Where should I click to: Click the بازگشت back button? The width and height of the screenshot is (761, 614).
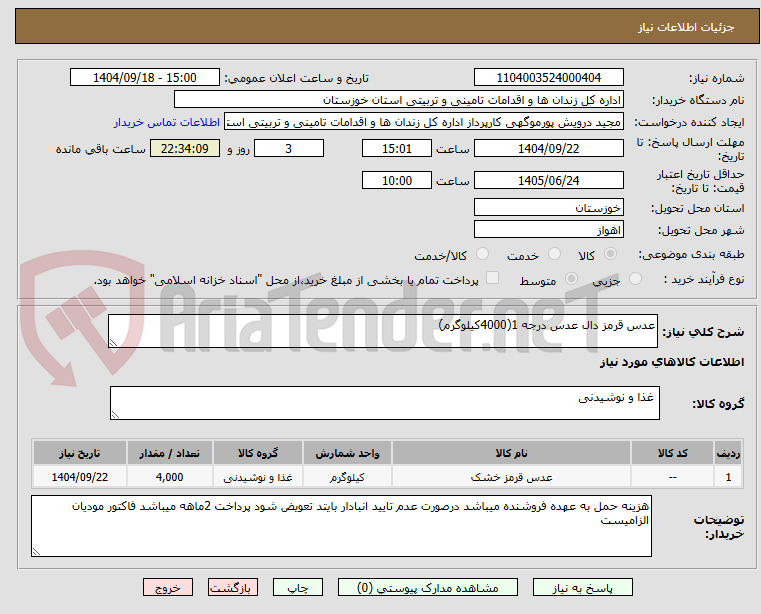coord(232,587)
